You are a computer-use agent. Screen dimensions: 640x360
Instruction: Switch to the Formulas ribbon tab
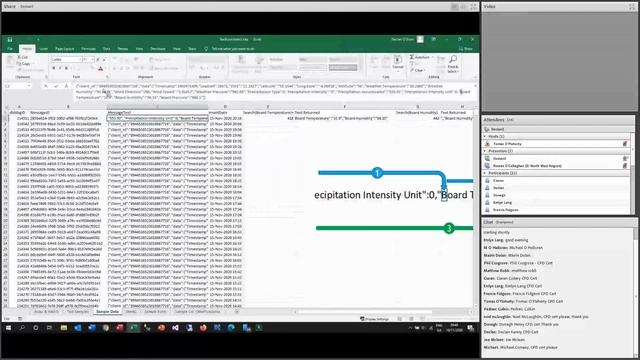pyautogui.click(x=88, y=49)
